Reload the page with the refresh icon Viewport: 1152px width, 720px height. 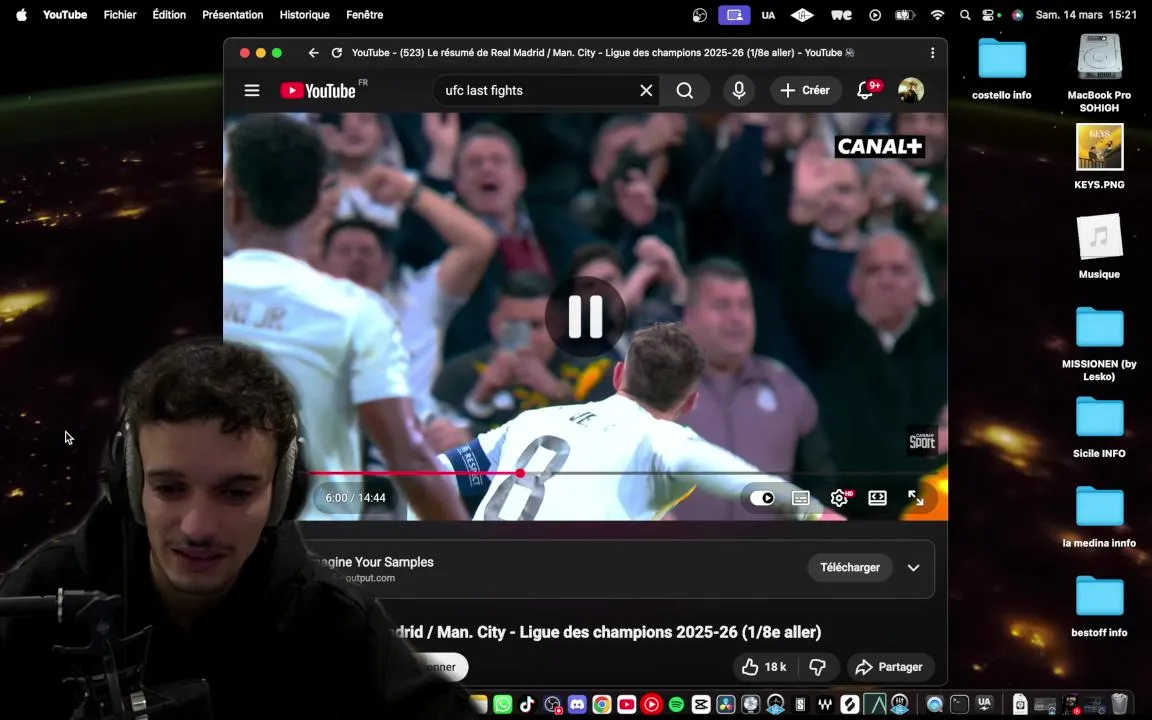click(x=336, y=53)
